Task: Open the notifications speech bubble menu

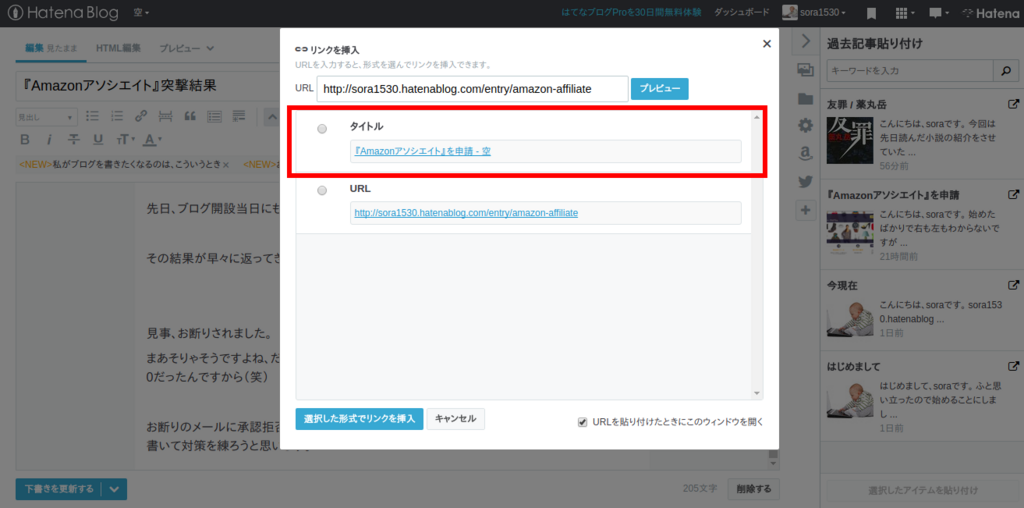Action: pyautogui.click(x=938, y=13)
